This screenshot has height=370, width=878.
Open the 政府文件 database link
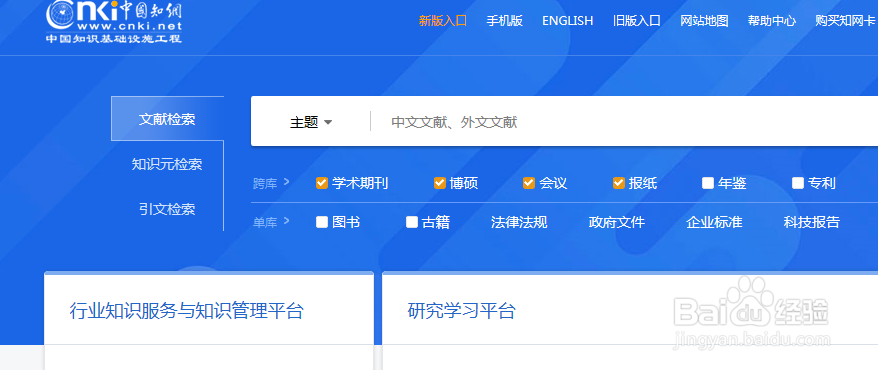617,222
